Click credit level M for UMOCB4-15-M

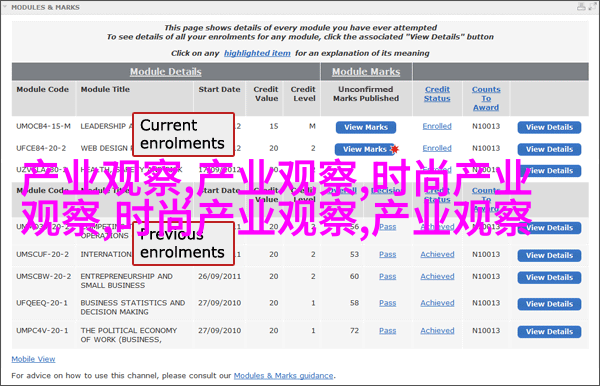[x=312, y=126]
